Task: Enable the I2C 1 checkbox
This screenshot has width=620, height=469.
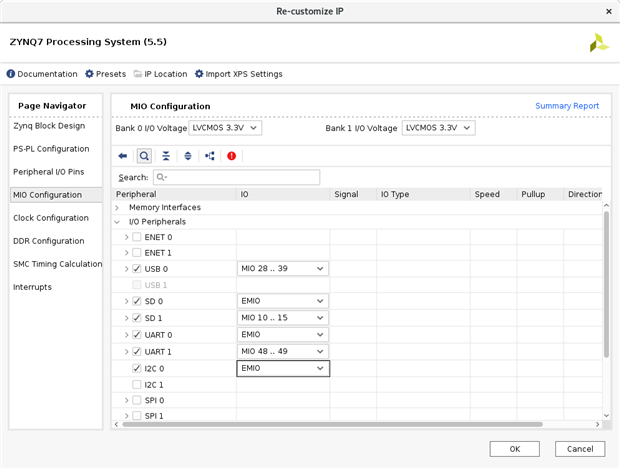Action: pos(137,384)
